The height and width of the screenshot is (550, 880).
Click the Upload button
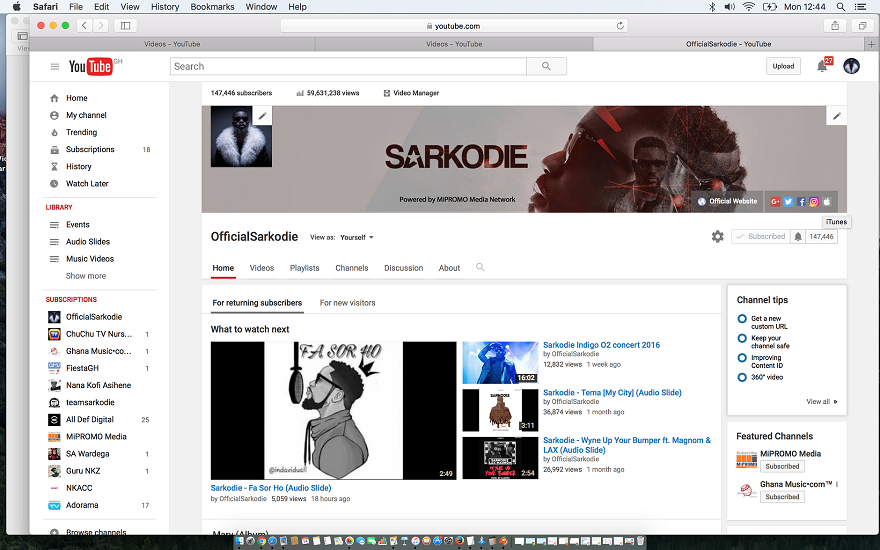pos(783,66)
